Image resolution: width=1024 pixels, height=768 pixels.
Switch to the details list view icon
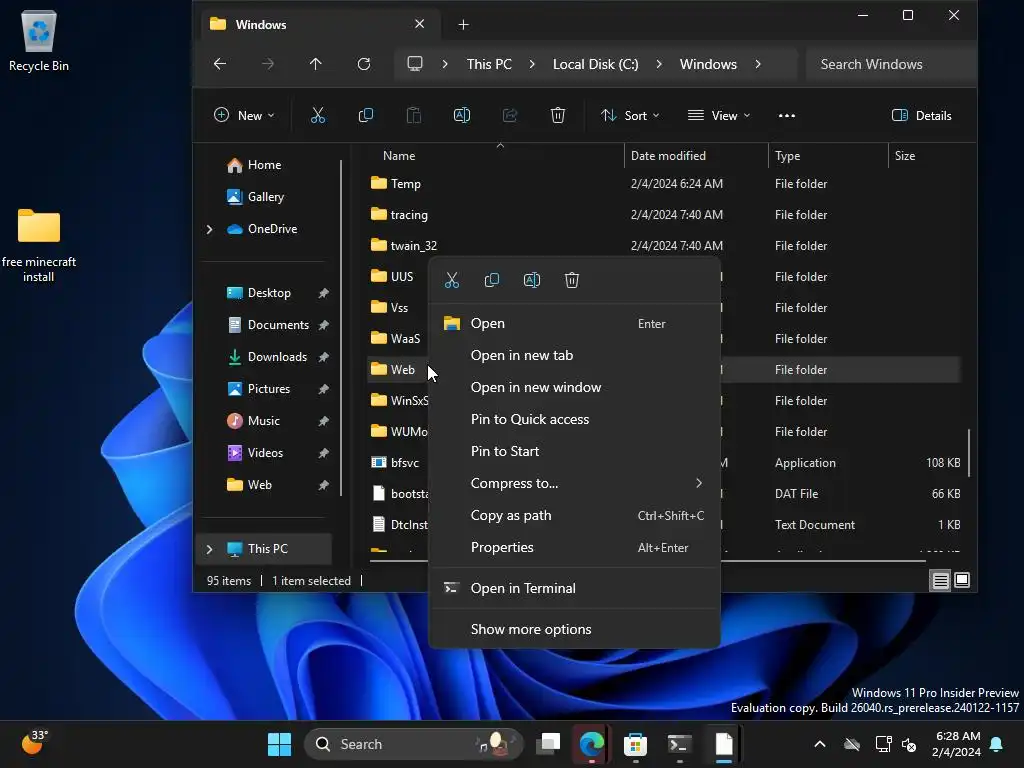[x=940, y=580]
